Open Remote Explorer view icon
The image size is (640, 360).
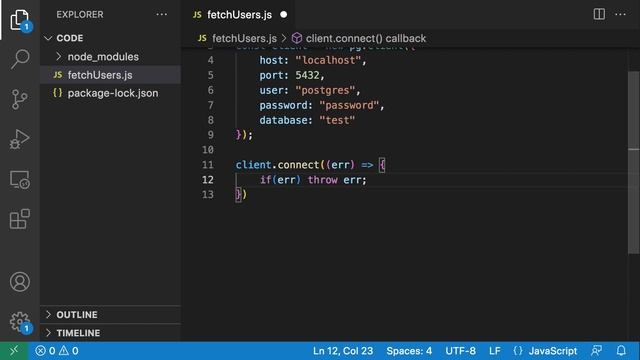pos(20,180)
